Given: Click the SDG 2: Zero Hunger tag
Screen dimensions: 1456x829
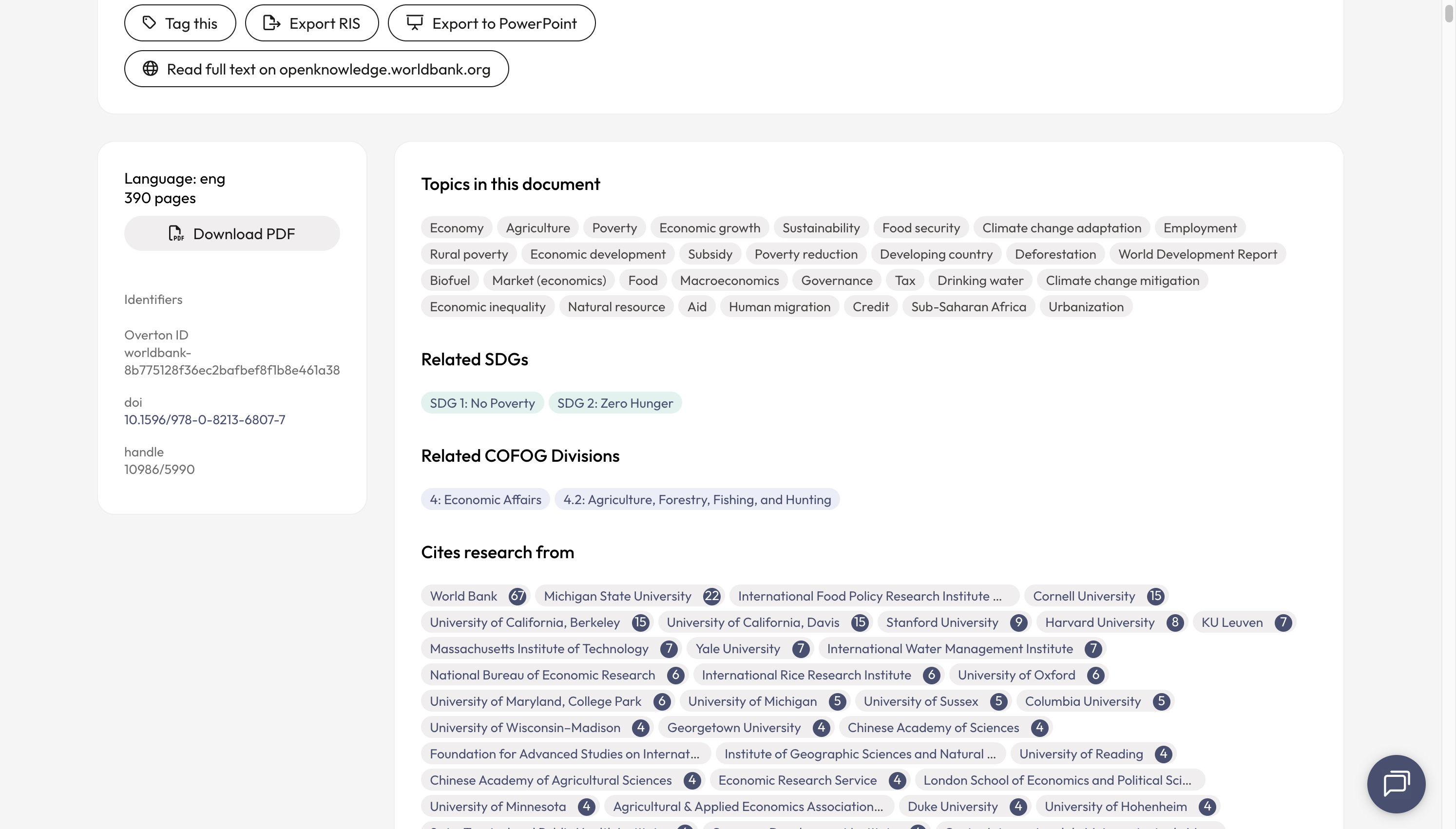Looking at the screenshot, I should coord(615,402).
